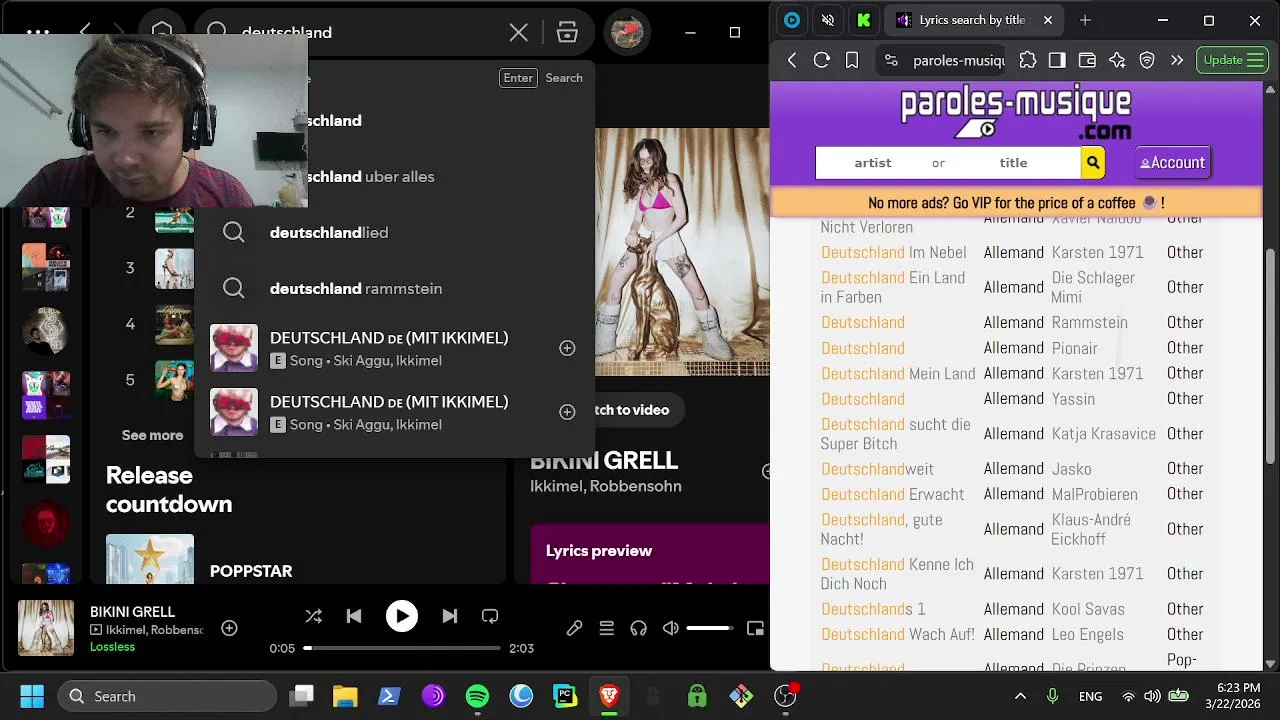This screenshot has height=720, width=1280.
Task: Open Leo AI sparkle icon
Action: pos(1117,60)
